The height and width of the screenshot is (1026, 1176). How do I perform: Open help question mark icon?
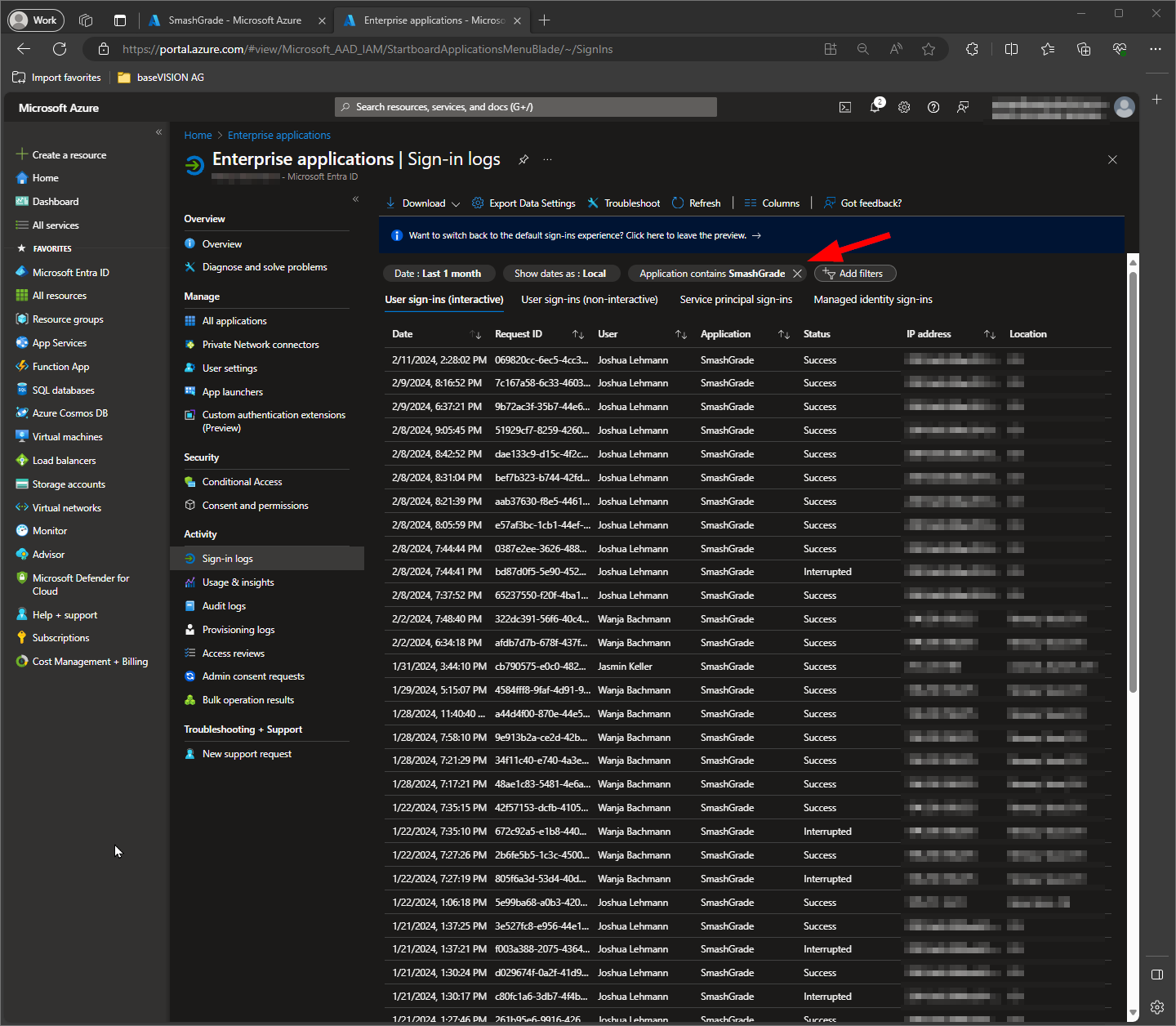coord(933,107)
